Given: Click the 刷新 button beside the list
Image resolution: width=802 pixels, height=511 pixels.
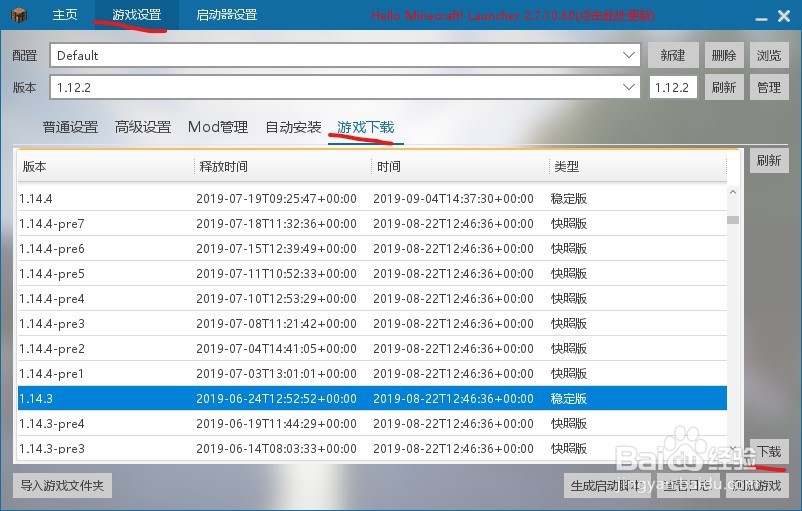Looking at the screenshot, I should (769, 161).
